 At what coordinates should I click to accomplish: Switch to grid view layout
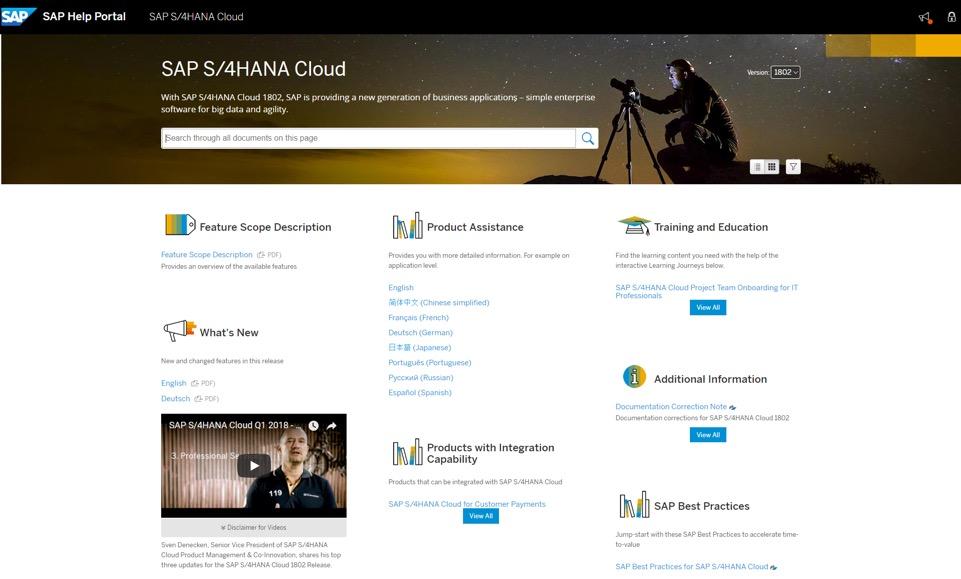[772, 167]
